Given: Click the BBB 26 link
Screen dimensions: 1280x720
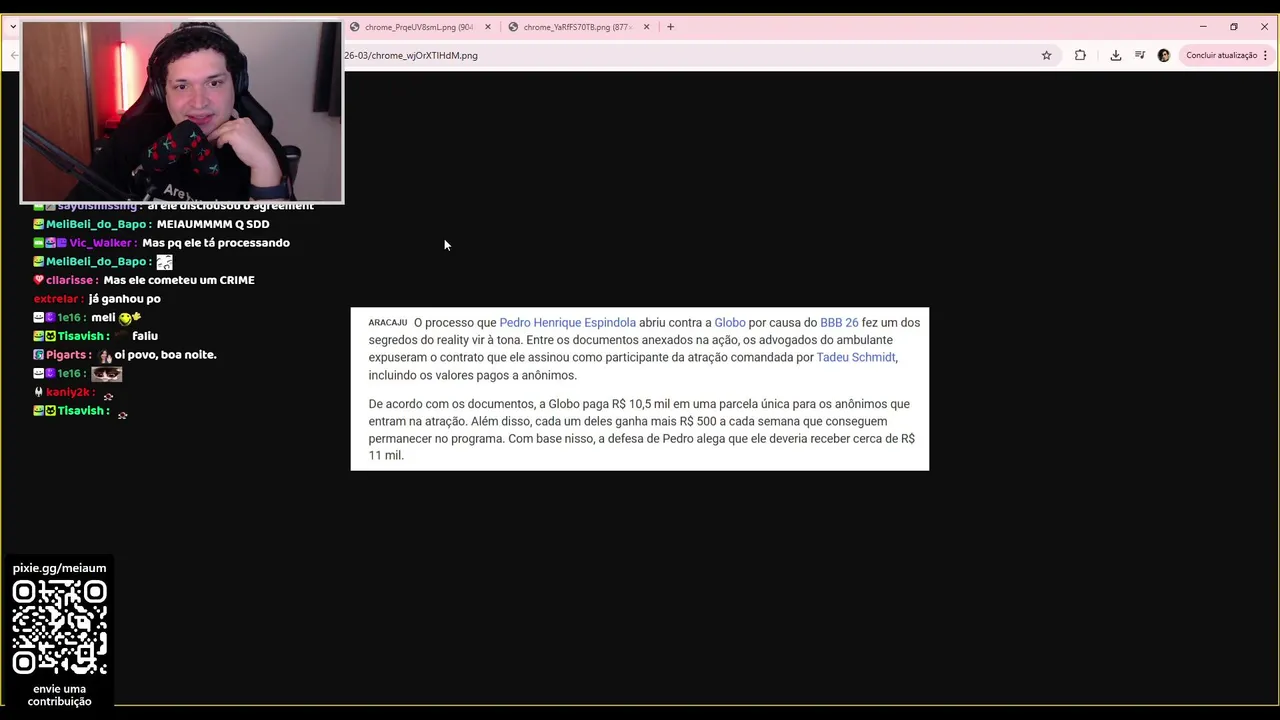Looking at the screenshot, I should point(839,323).
